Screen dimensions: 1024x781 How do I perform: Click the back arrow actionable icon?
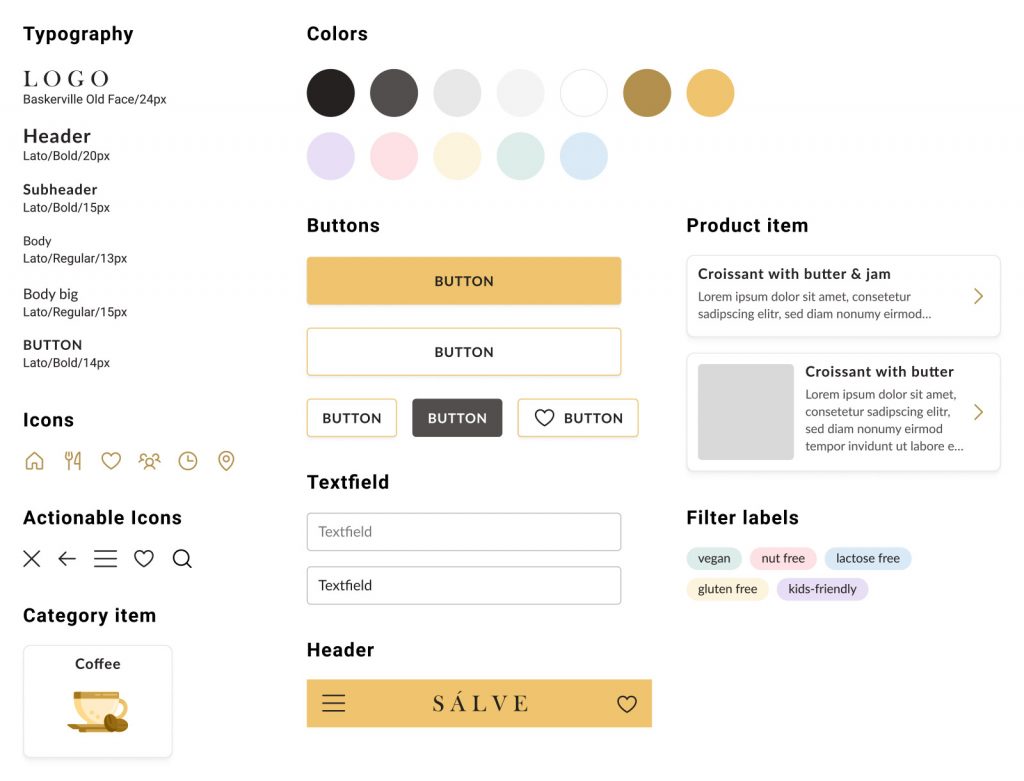(x=67, y=559)
